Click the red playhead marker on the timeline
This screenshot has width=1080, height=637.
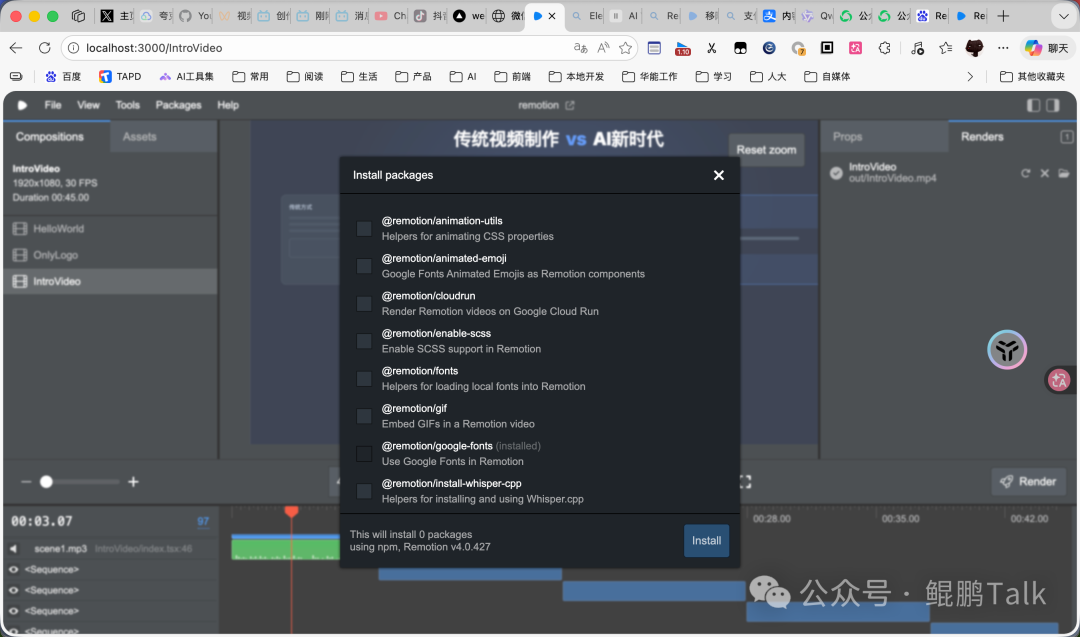(x=291, y=512)
